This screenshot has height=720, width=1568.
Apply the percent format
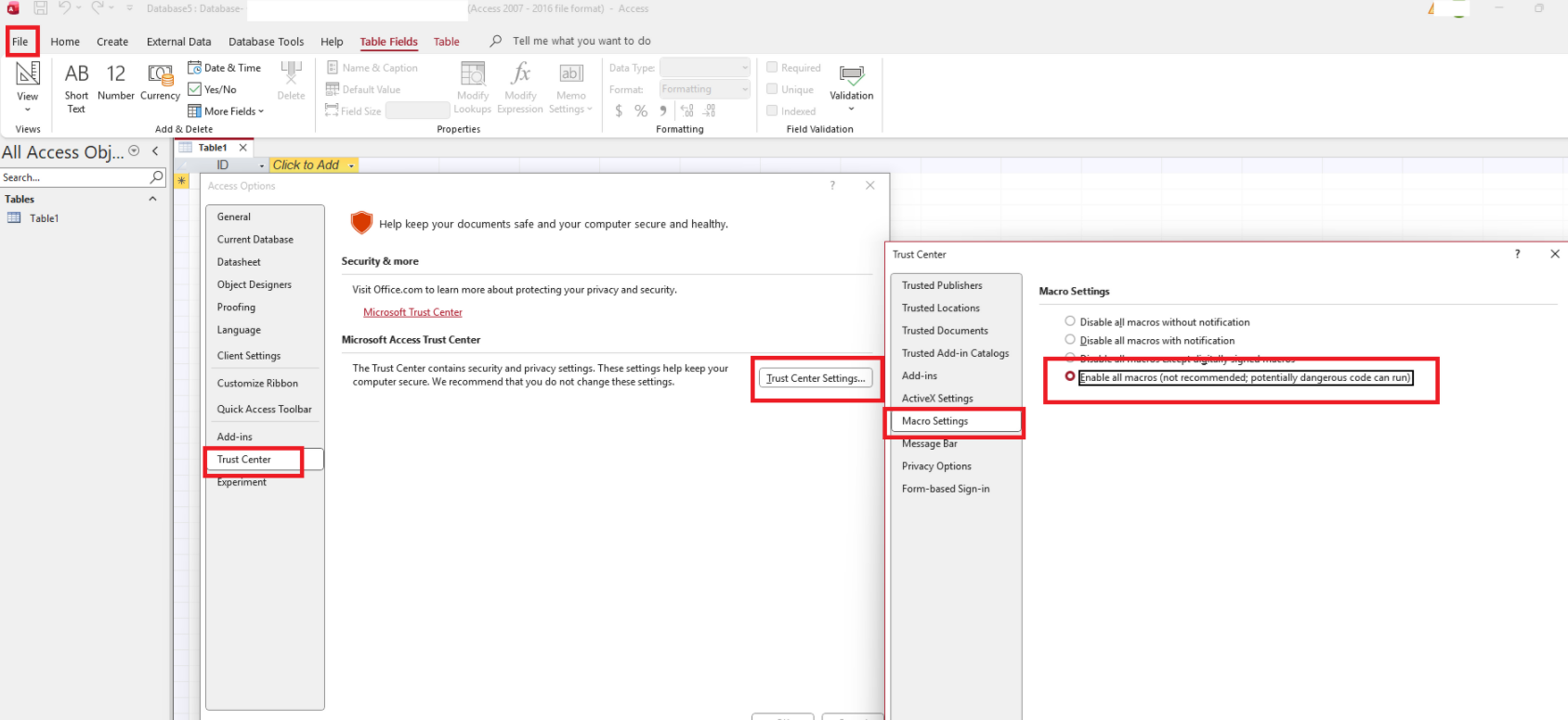tap(641, 111)
